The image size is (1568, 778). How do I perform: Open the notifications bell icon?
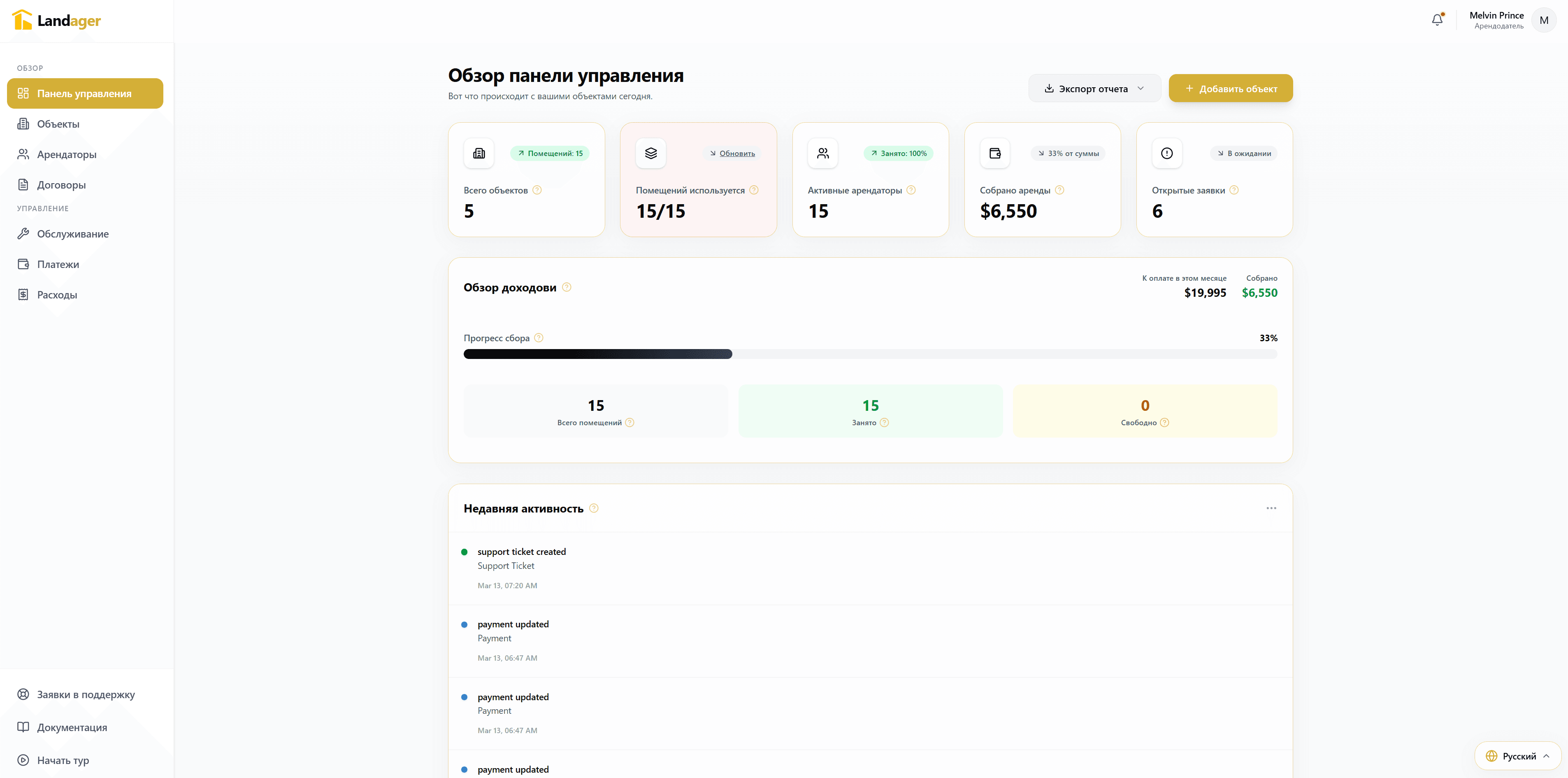click(1438, 19)
